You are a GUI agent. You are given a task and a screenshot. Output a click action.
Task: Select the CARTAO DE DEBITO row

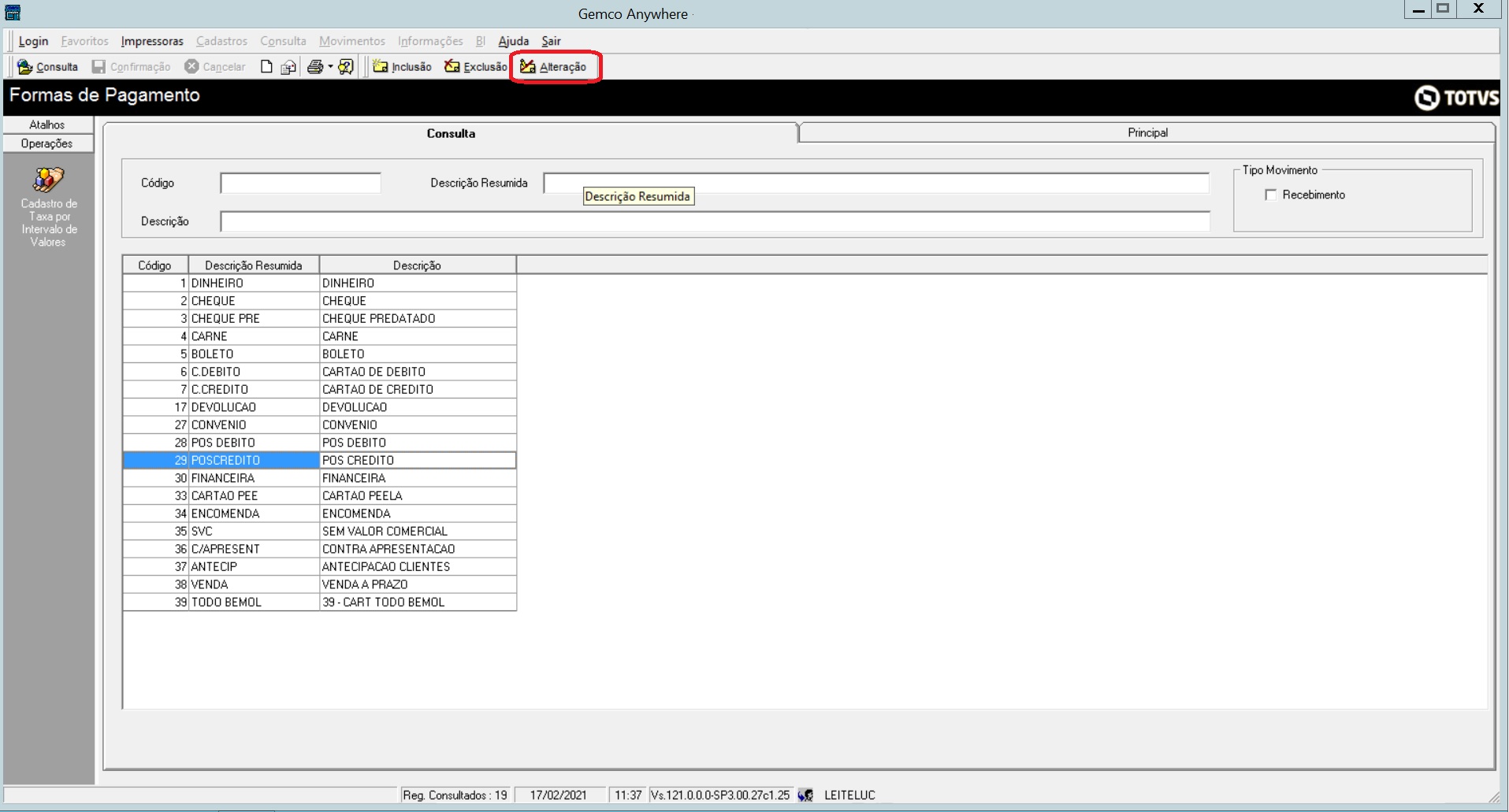click(319, 372)
